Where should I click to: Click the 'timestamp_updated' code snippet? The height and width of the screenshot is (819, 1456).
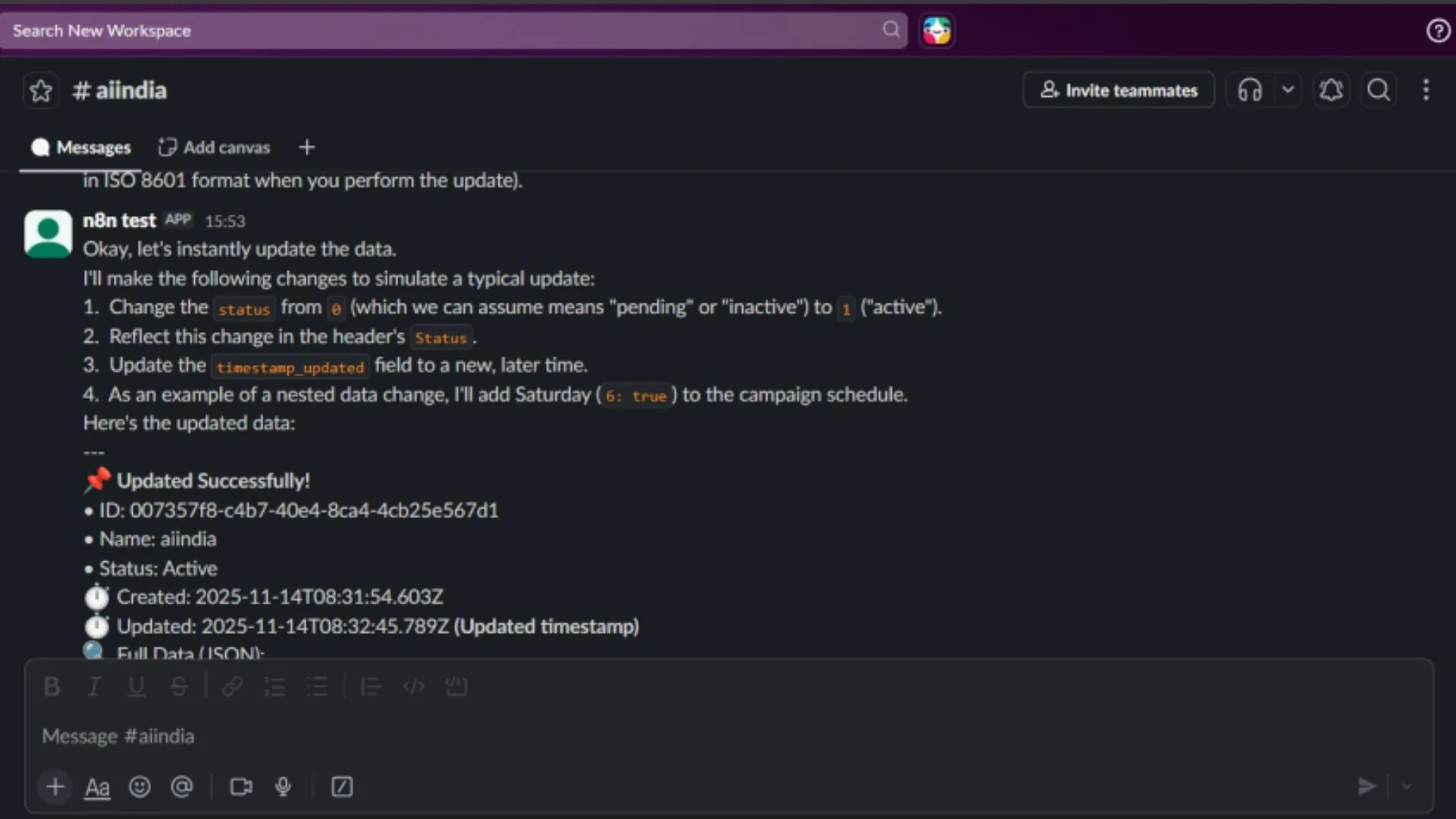290,367
